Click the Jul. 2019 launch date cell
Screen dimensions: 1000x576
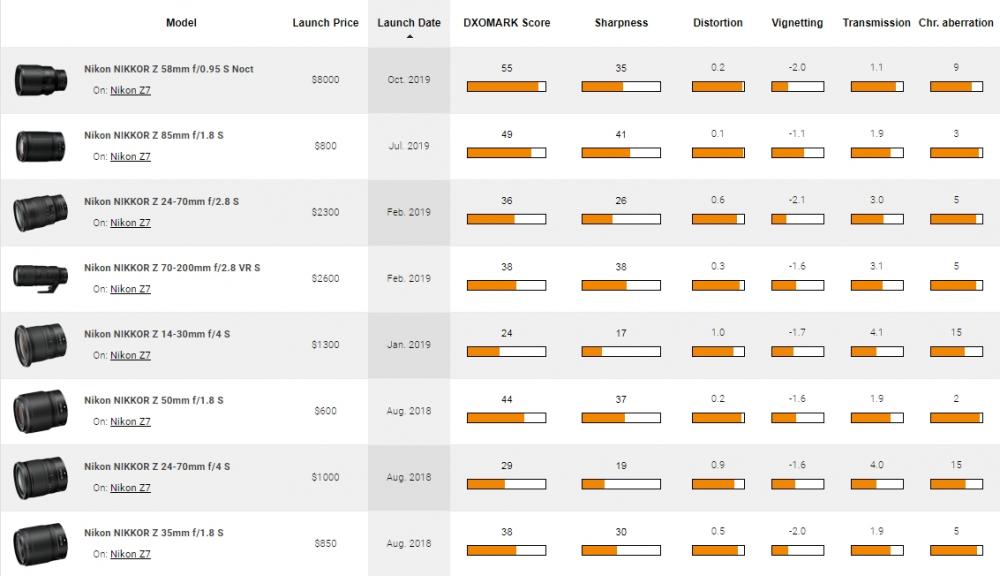pyautogui.click(x=409, y=146)
